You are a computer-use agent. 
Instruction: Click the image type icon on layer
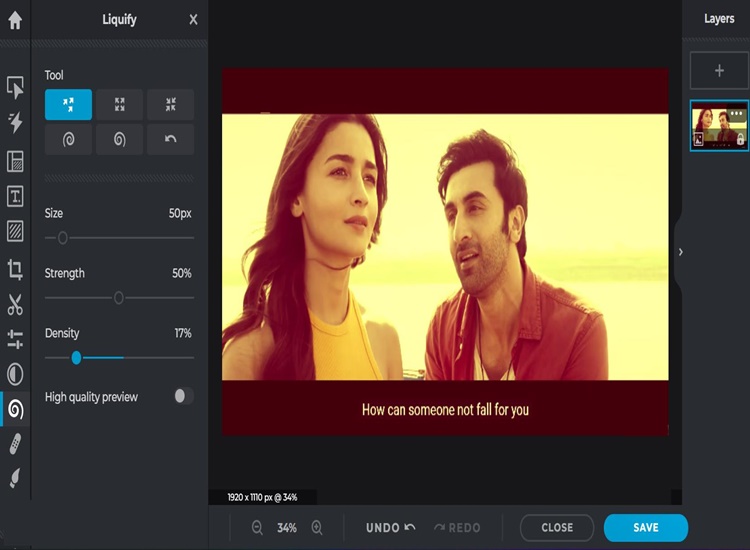(698, 140)
